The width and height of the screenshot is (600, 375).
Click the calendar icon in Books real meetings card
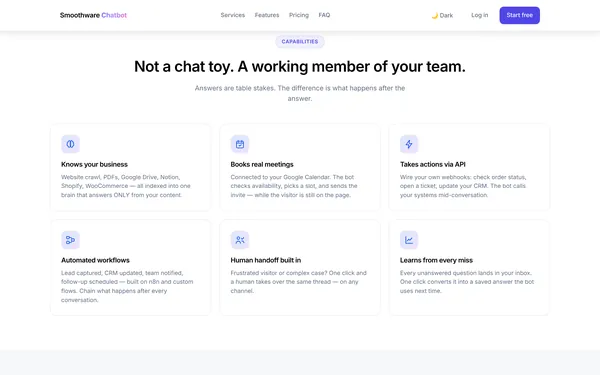(x=240, y=144)
